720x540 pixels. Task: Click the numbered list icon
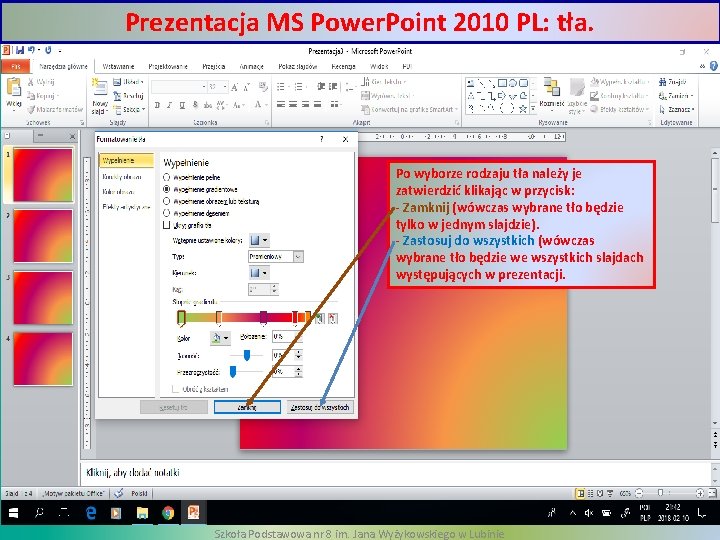[x=298, y=87]
